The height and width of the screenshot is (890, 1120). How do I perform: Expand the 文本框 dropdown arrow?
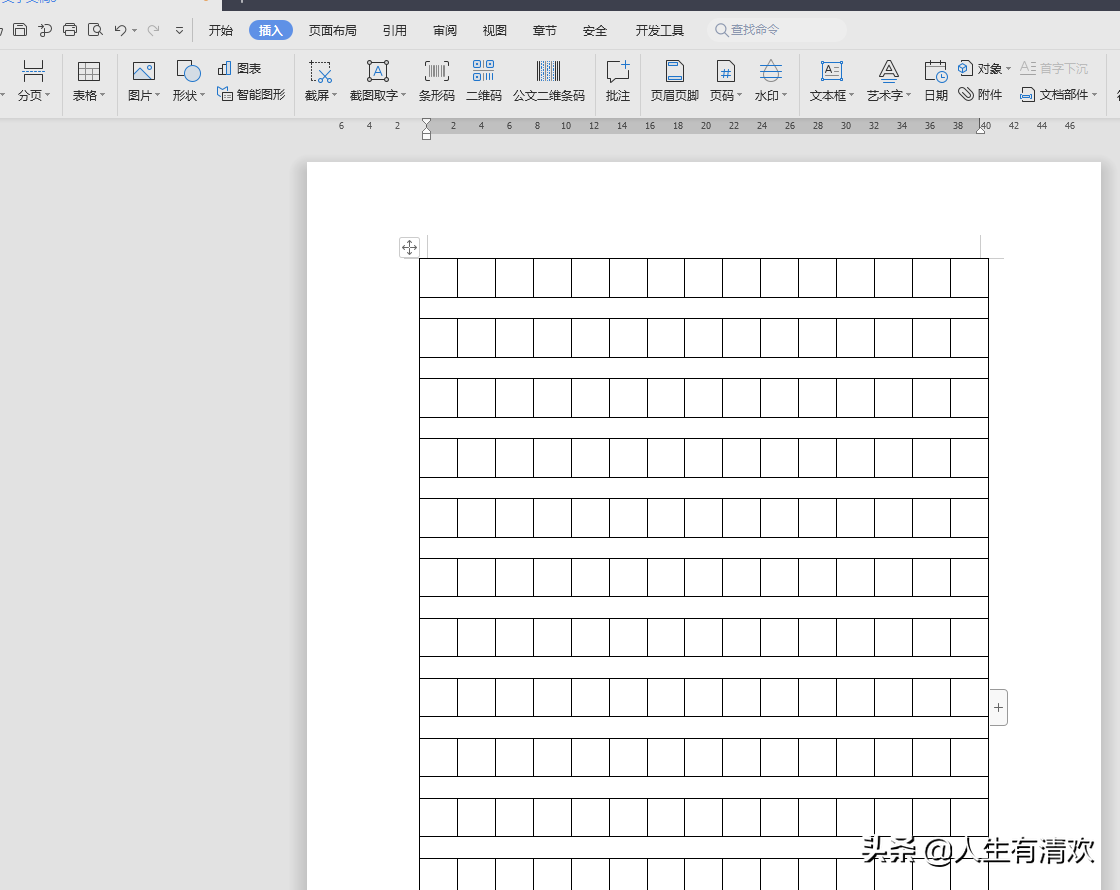tap(851, 95)
